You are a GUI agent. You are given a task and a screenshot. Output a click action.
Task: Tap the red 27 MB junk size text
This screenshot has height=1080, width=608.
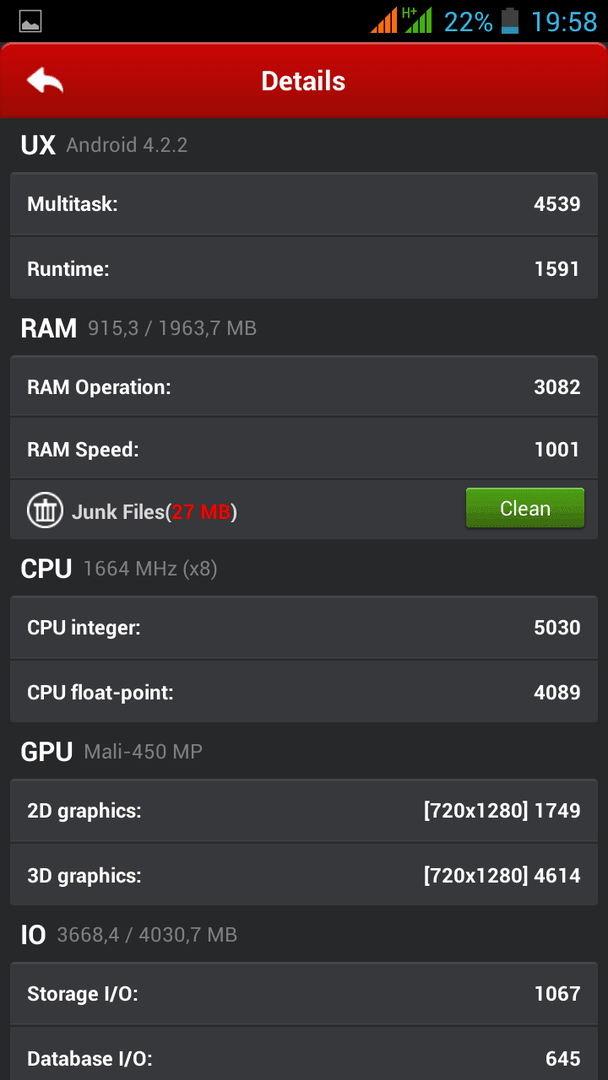click(200, 512)
